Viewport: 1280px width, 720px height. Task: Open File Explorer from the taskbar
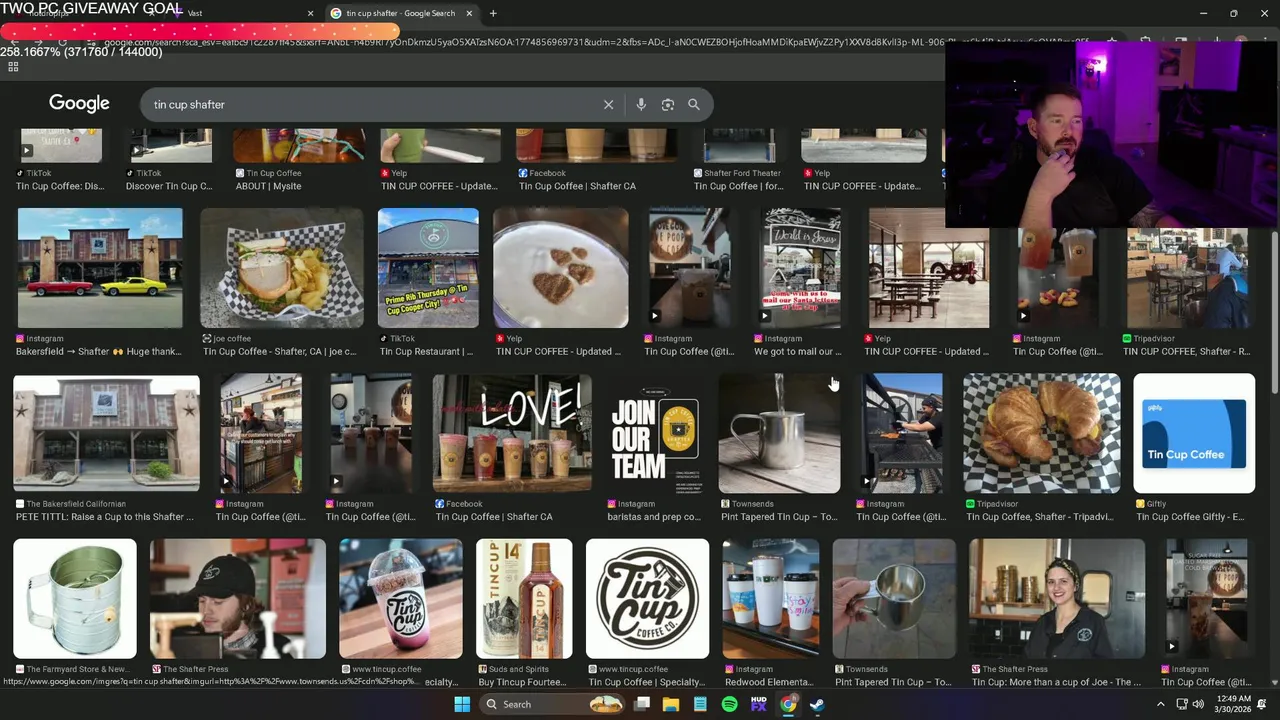pyautogui.click(x=671, y=704)
